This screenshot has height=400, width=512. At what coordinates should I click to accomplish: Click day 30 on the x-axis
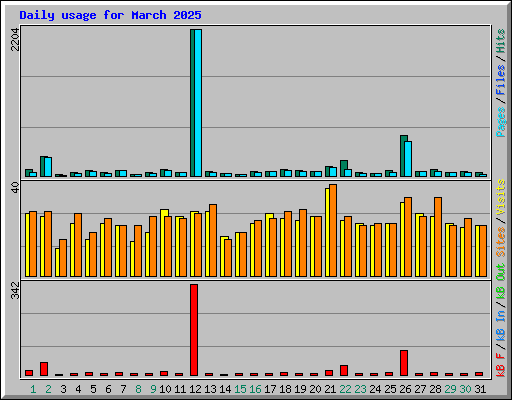pos(465,389)
